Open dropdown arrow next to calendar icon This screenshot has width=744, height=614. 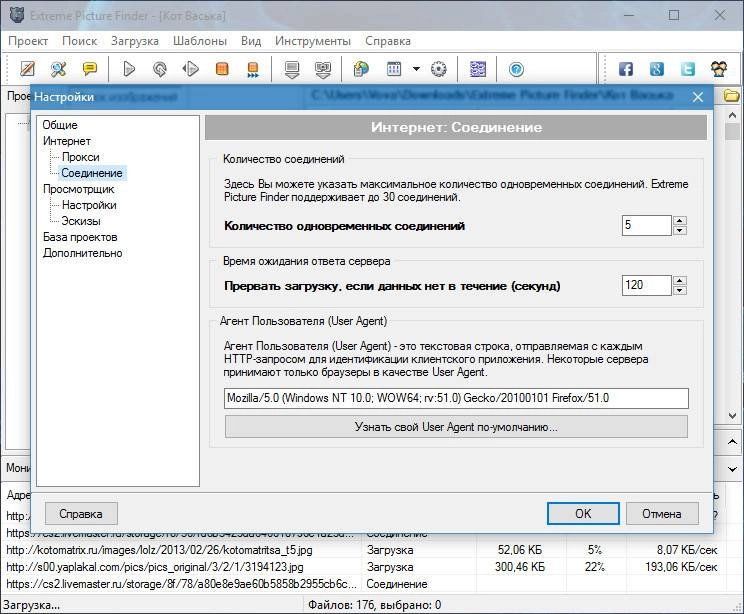(416, 69)
